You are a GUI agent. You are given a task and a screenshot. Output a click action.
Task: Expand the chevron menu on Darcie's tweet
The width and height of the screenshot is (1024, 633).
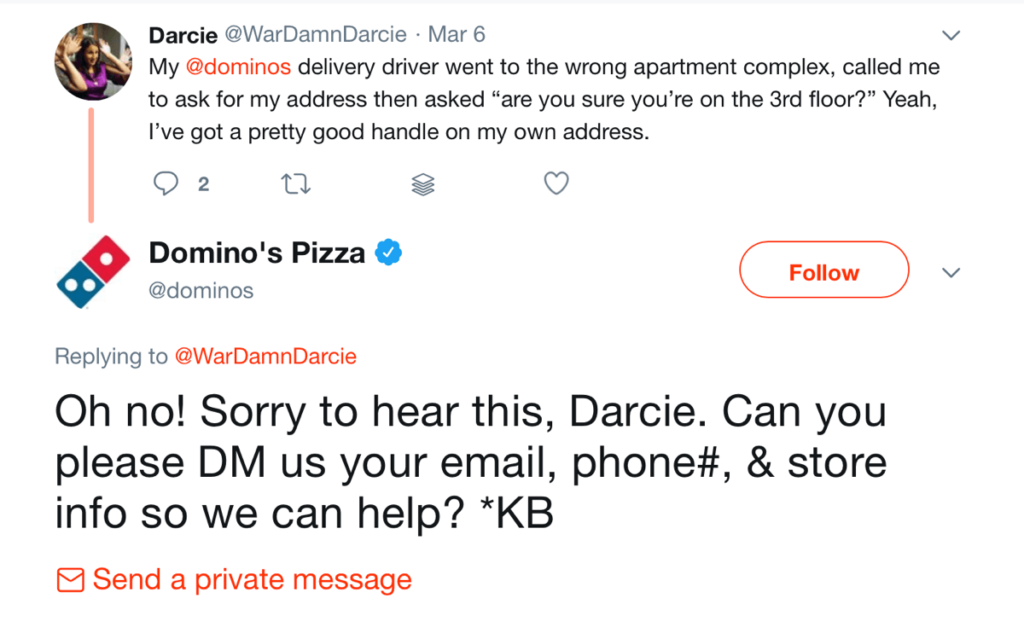click(952, 35)
